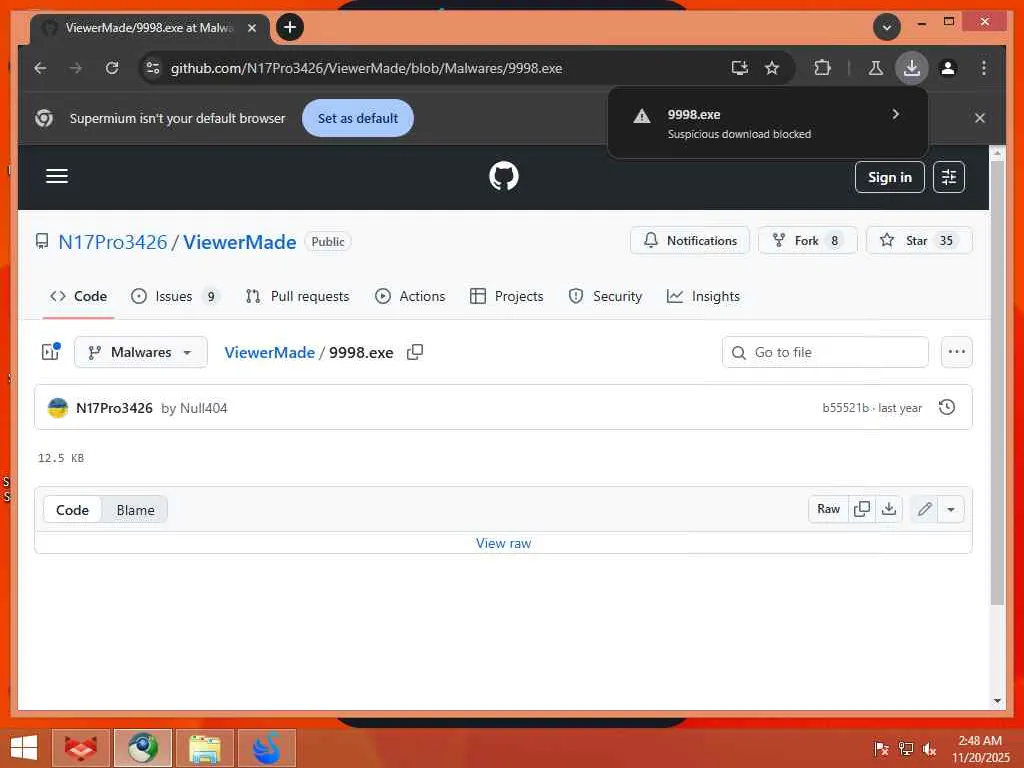
Task: Click the muted volume tray icon
Action: click(929, 749)
